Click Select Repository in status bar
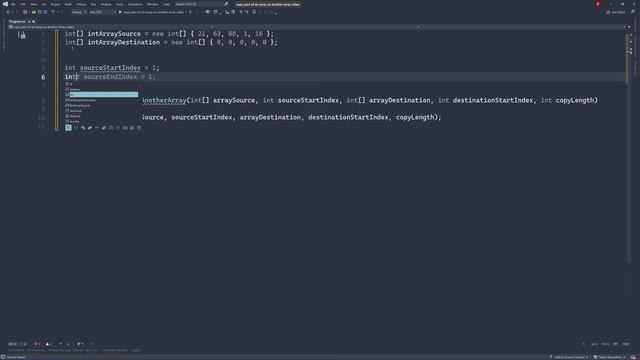The image size is (640, 360). tap(610, 357)
